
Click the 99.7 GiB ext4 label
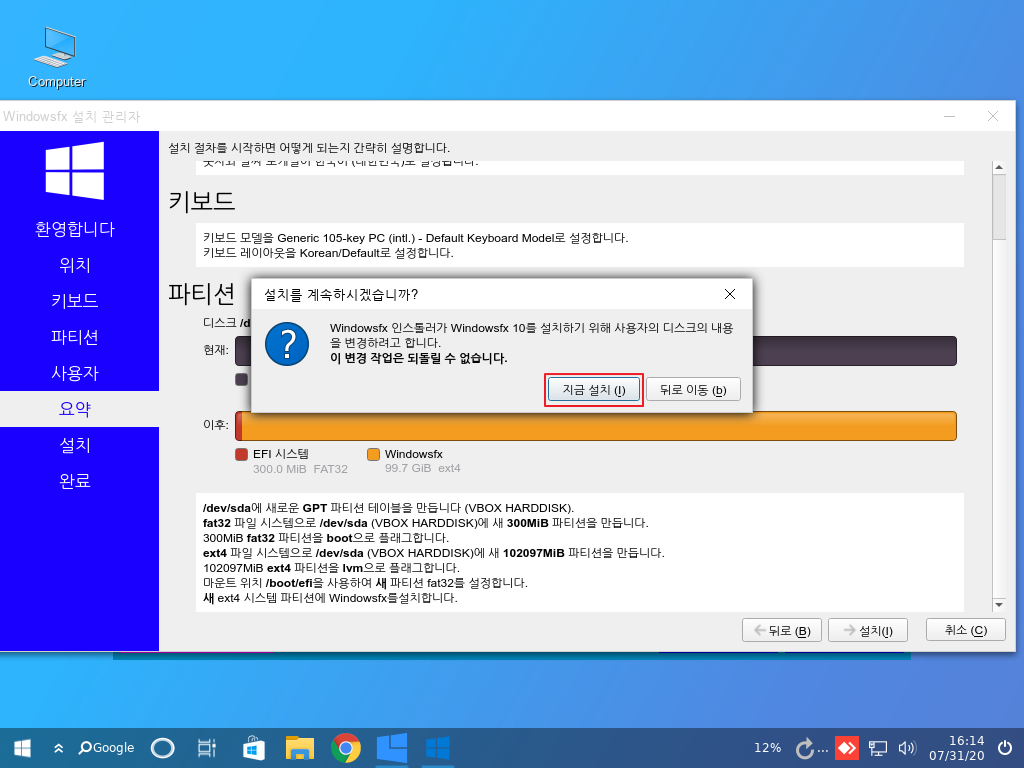[423, 468]
